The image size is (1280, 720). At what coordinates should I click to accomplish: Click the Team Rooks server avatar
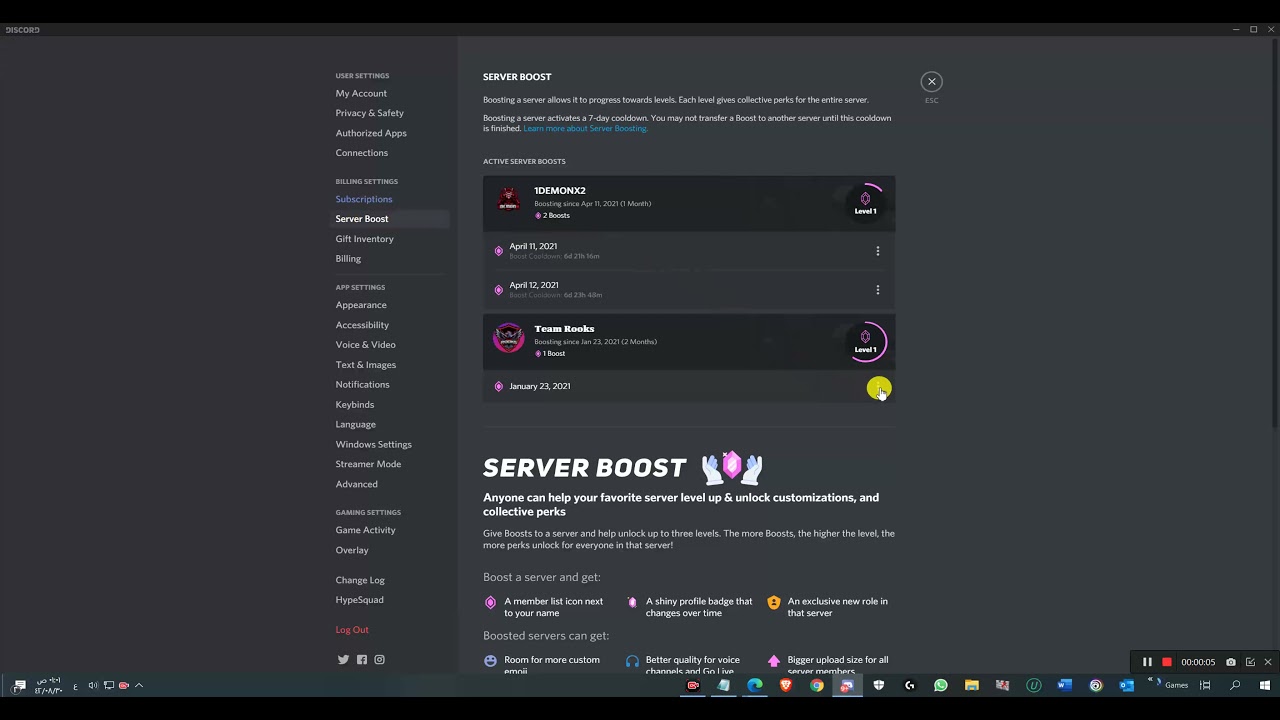point(509,338)
